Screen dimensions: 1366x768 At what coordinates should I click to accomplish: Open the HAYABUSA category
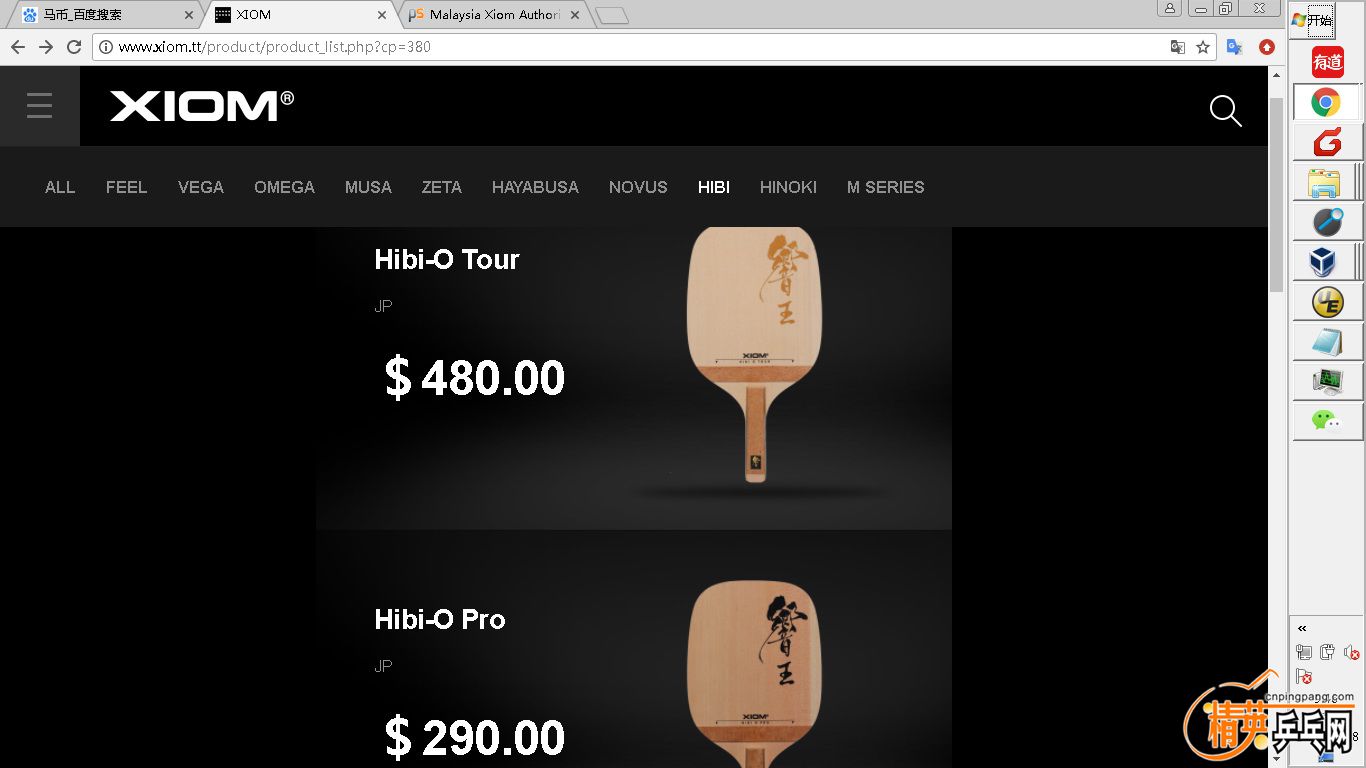coord(535,187)
